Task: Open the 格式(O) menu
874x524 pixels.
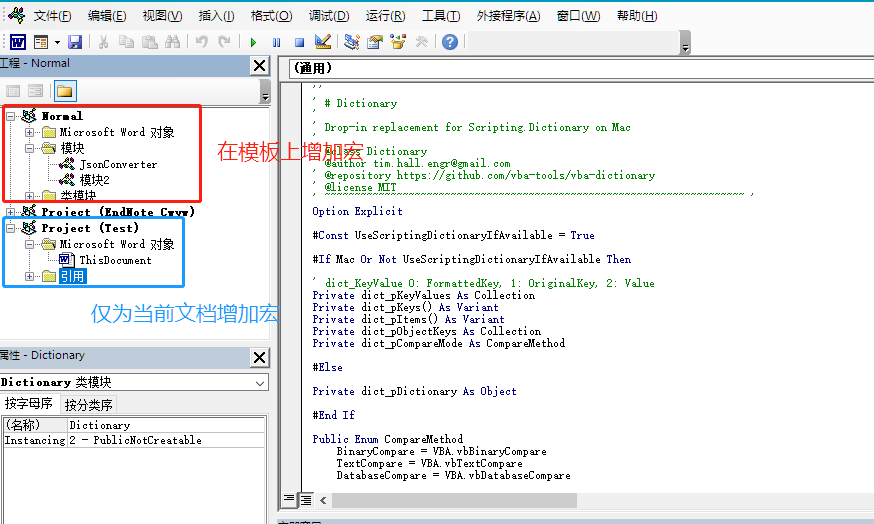Action: [x=271, y=16]
